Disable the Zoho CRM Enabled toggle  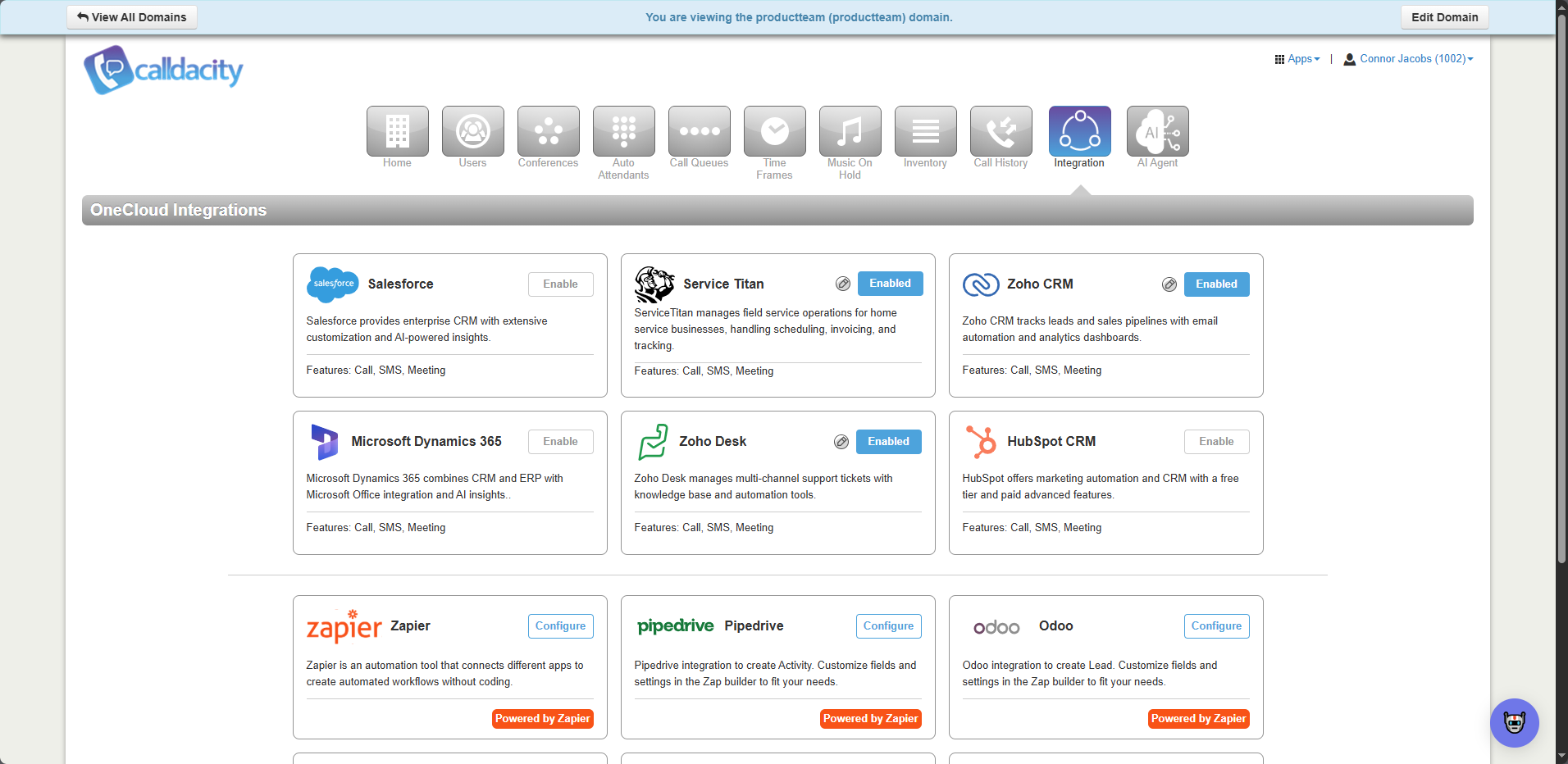click(x=1216, y=284)
